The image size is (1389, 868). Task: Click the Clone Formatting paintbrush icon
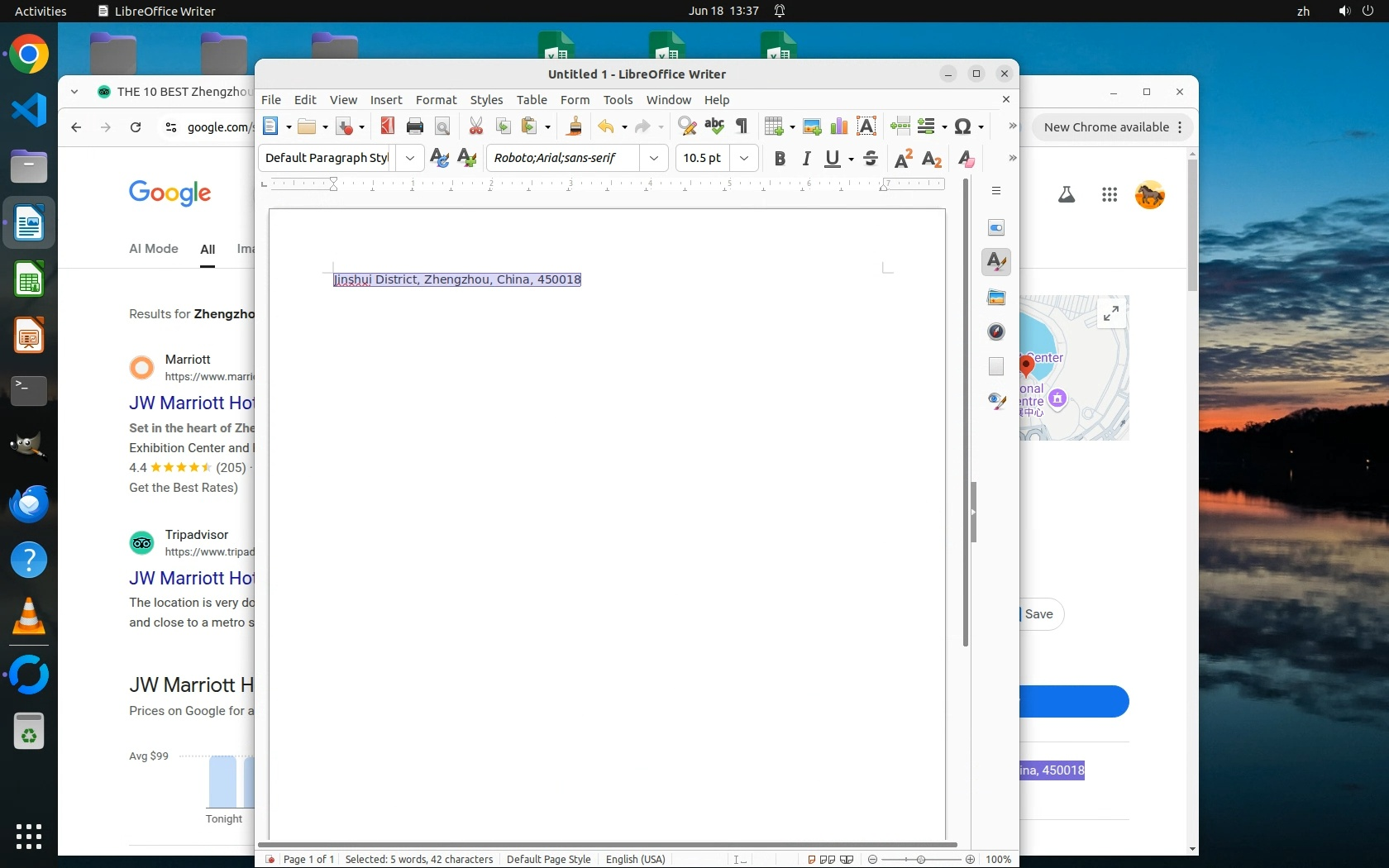pyautogui.click(x=574, y=126)
